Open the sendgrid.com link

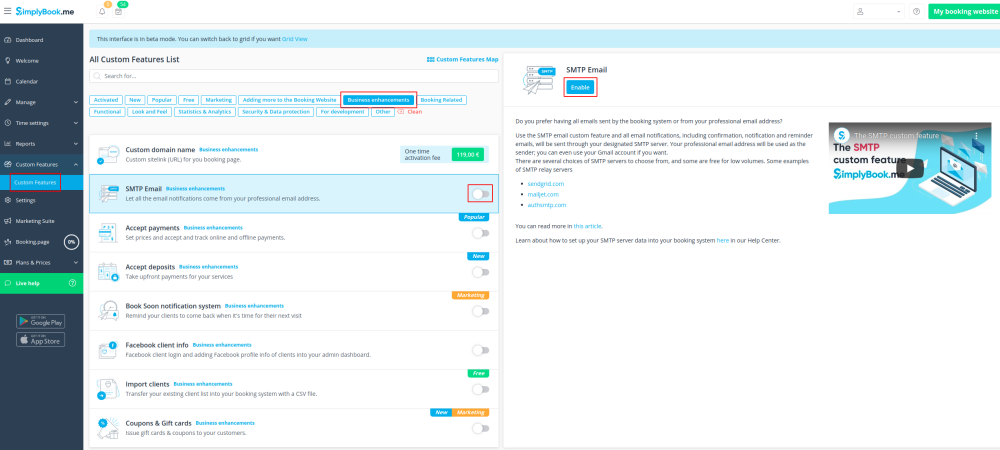tap(546, 184)
